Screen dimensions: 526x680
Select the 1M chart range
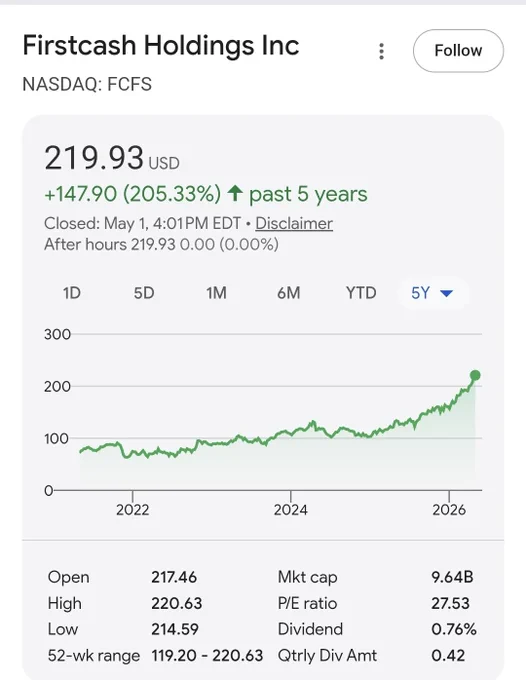coord(216,293)
